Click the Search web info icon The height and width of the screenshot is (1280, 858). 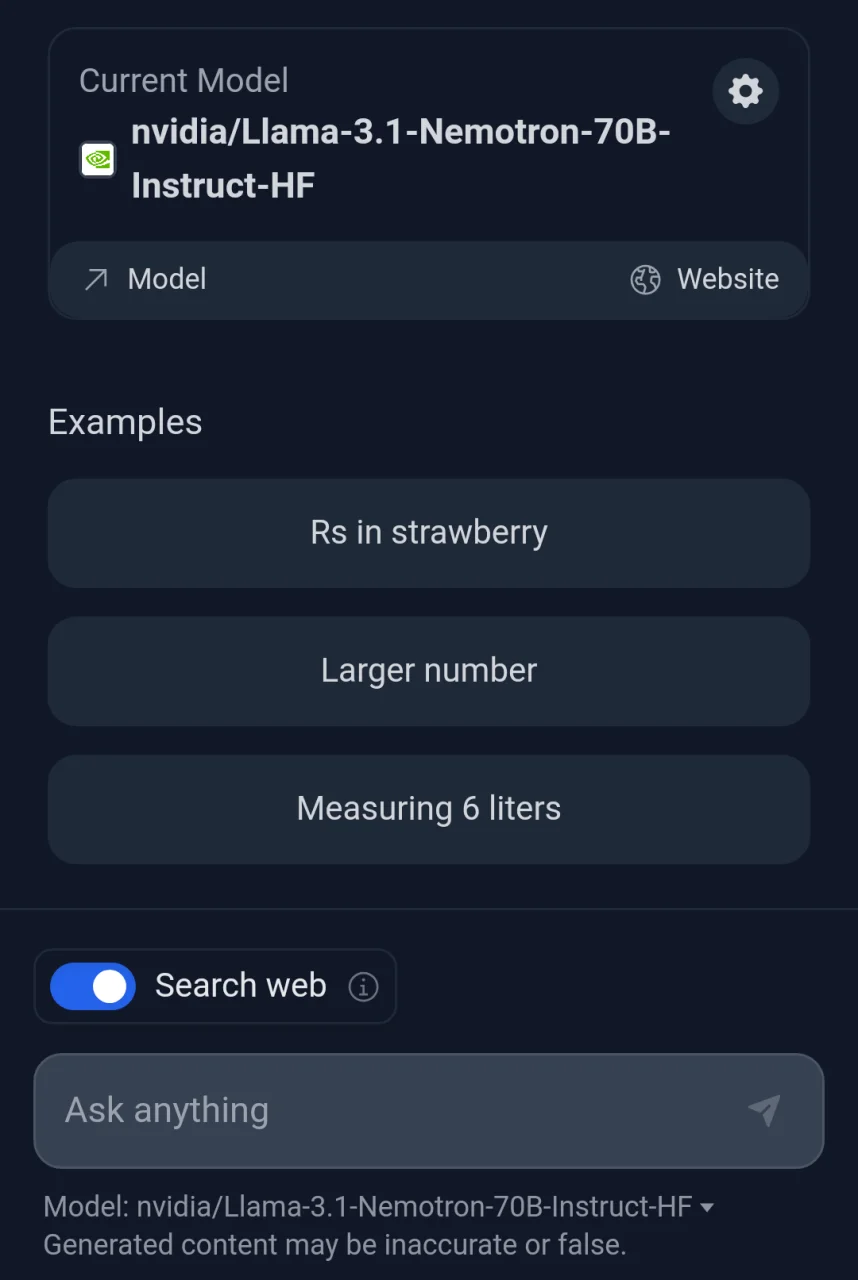[x=363, y=987]
